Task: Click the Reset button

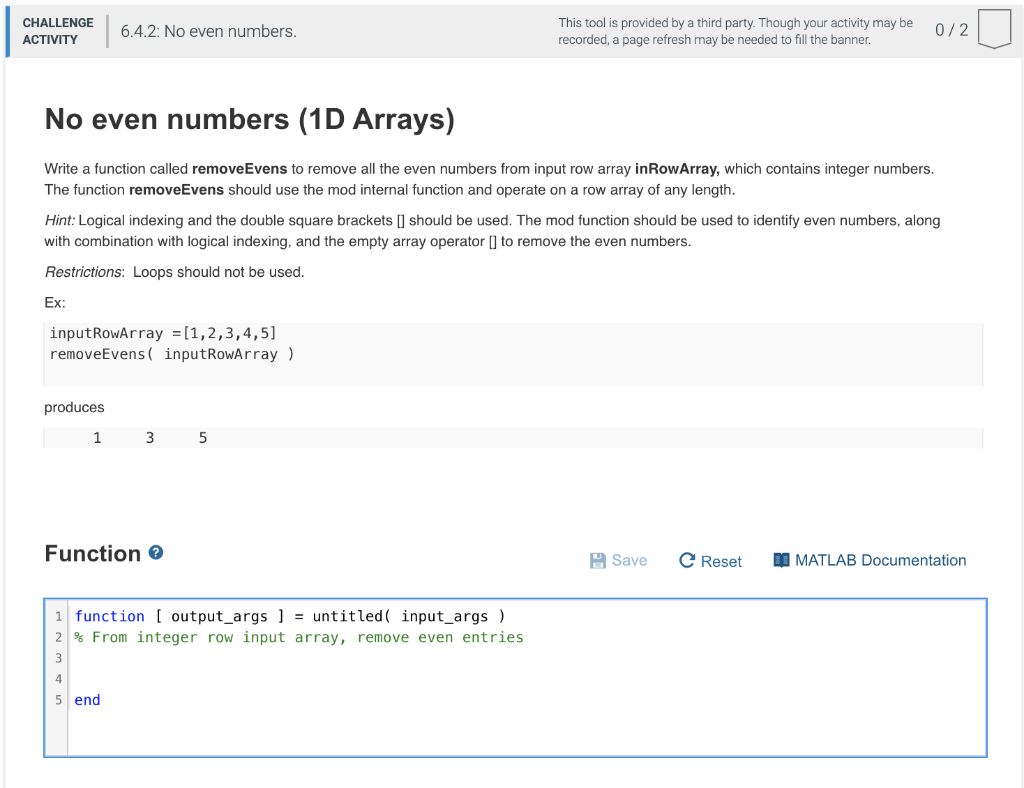Action: click(x=710, y=561)
